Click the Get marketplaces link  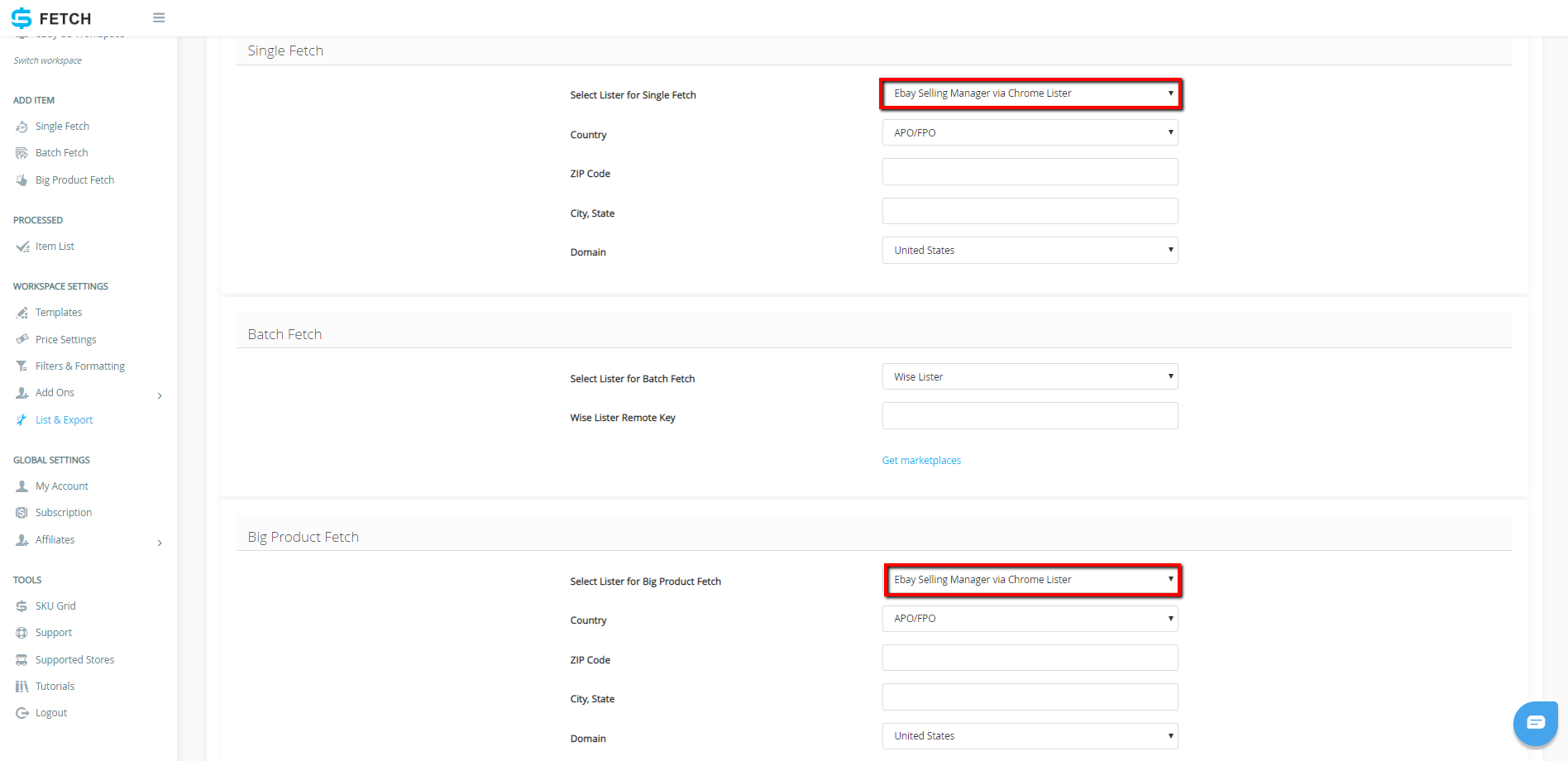pyautogui.click(x=921, y=461)
